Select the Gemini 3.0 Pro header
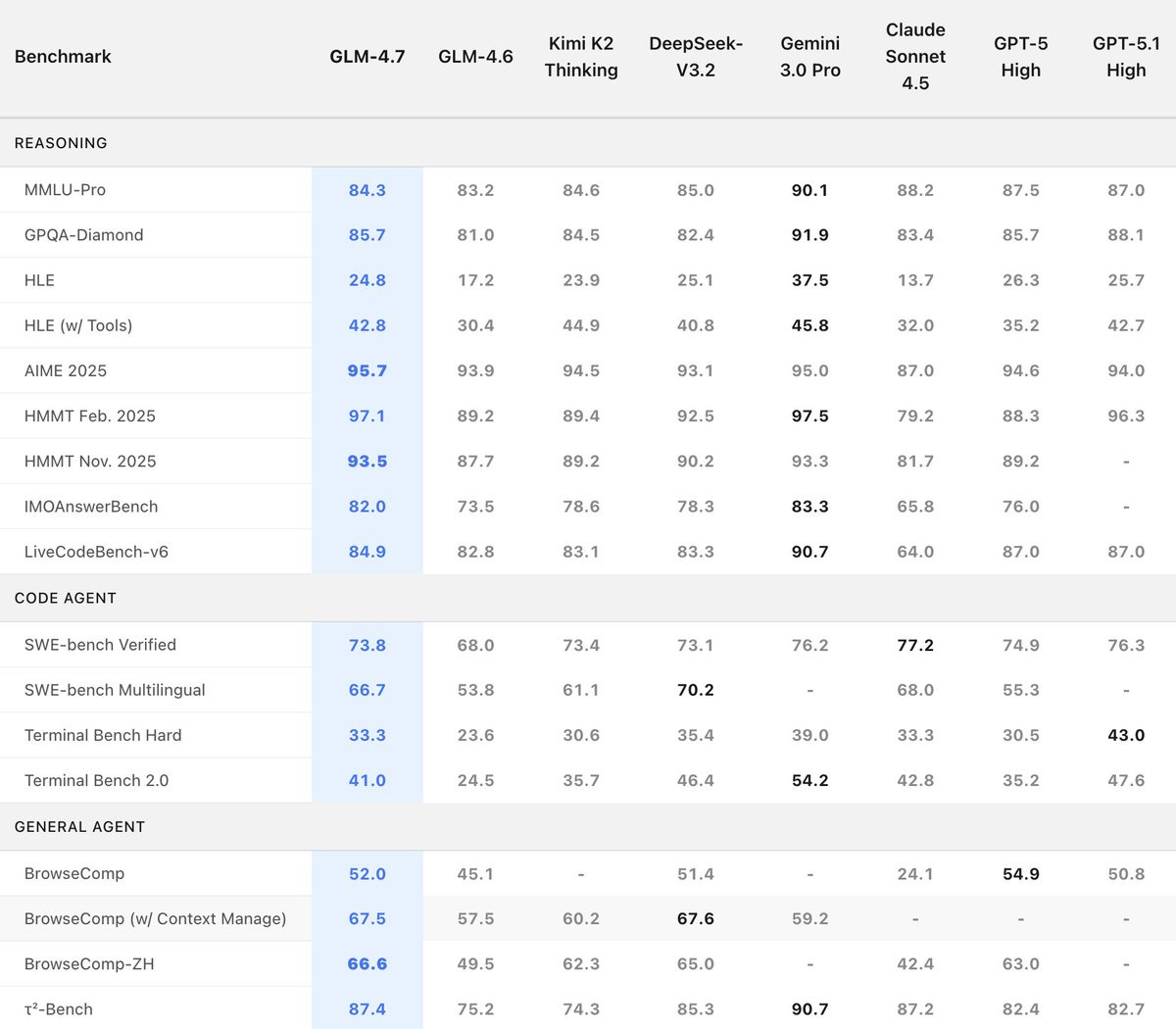This screenshot has width=1176, height=1029. point(810,57)
